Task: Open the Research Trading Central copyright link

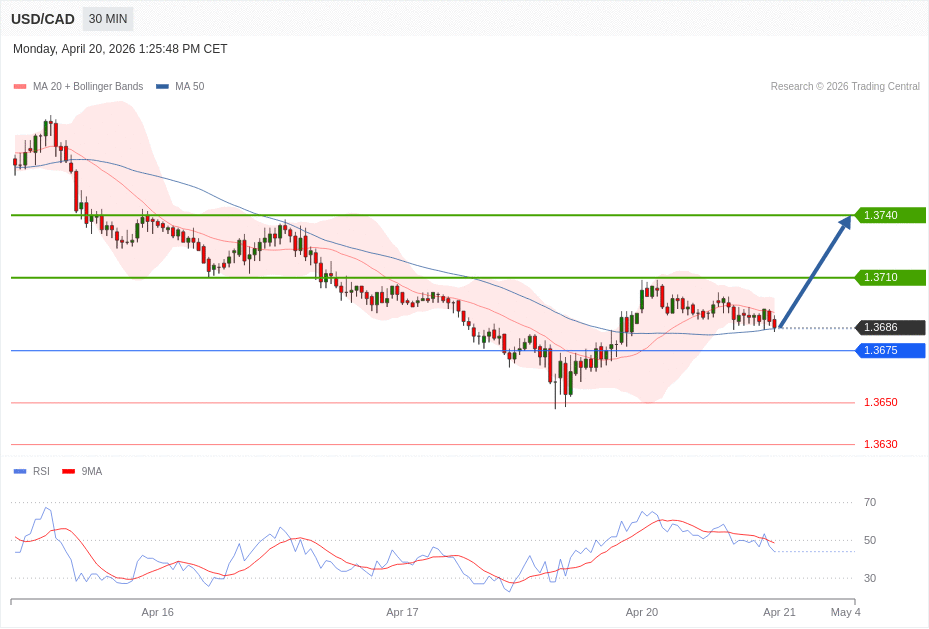Action: click(845, 87)
